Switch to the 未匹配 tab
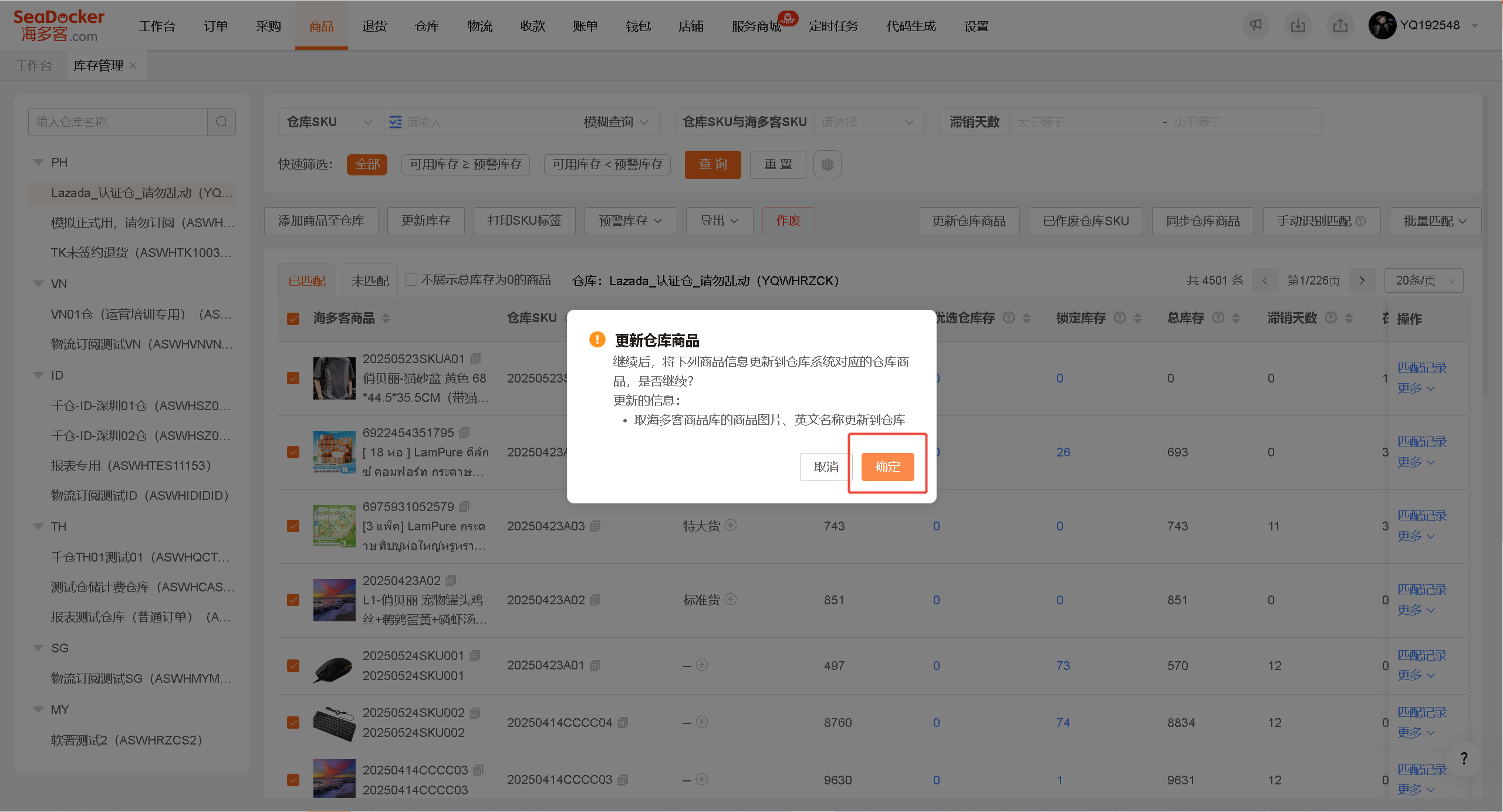The width and height of the screenshot is (1503, 812). 370,281
